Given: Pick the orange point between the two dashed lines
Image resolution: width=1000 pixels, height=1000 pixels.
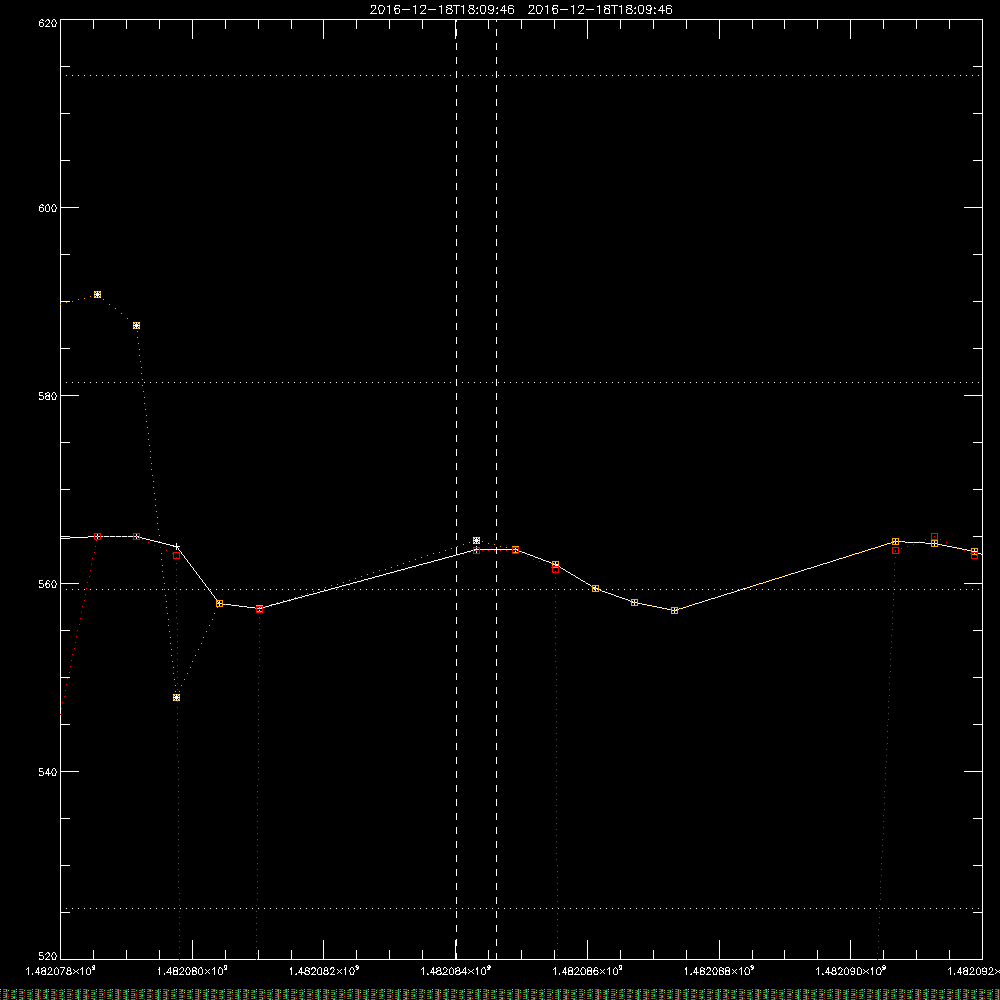Looking at the screenshot, I should [x=476, y=541].
